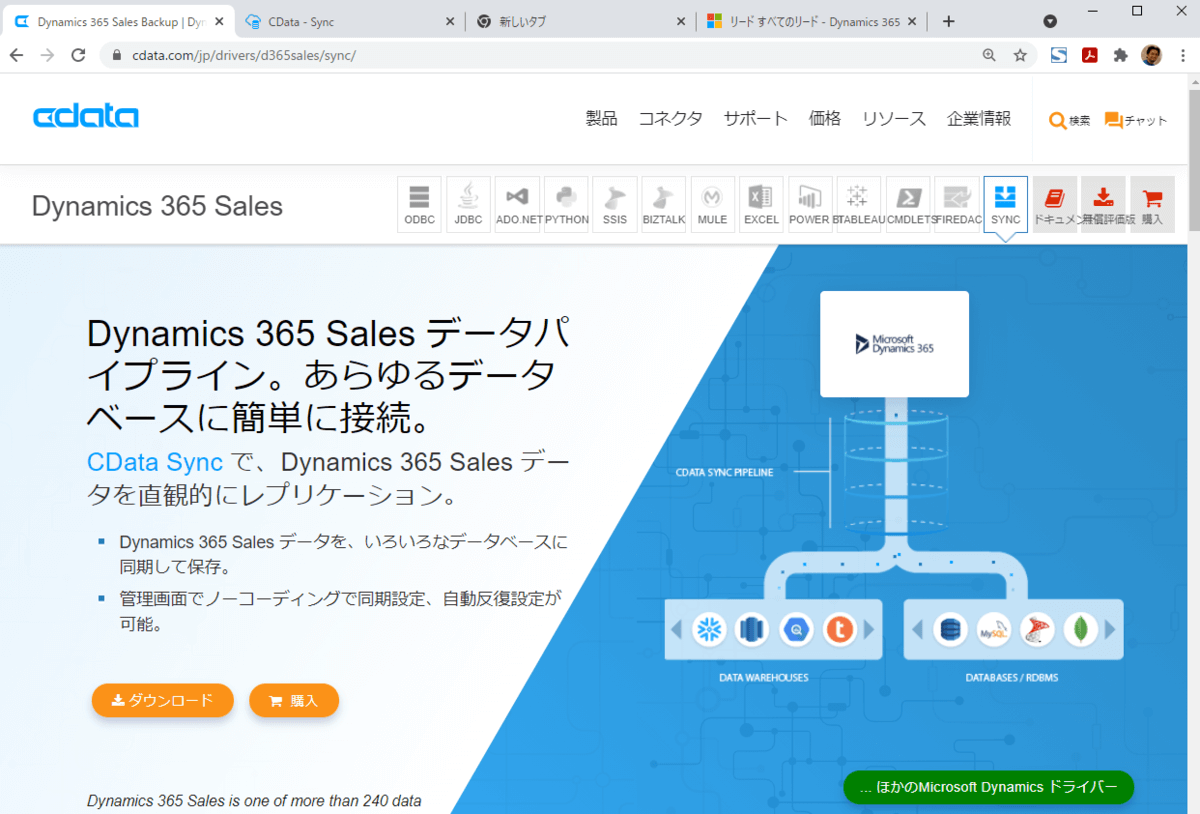This screenshot has height=814, width=1200.
Task: Open a new browser tab
Action: pyautogui.click(x=949, y=21)
